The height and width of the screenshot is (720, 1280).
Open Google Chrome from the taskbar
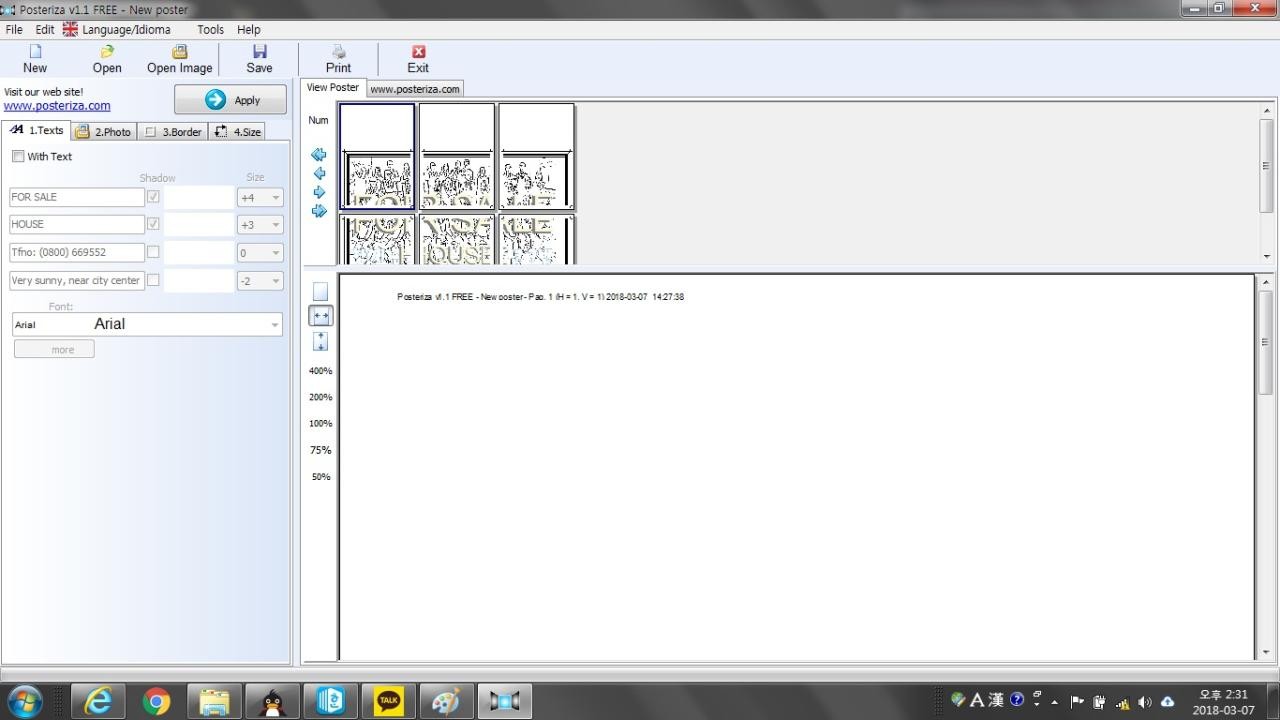(x=156, y=701)
